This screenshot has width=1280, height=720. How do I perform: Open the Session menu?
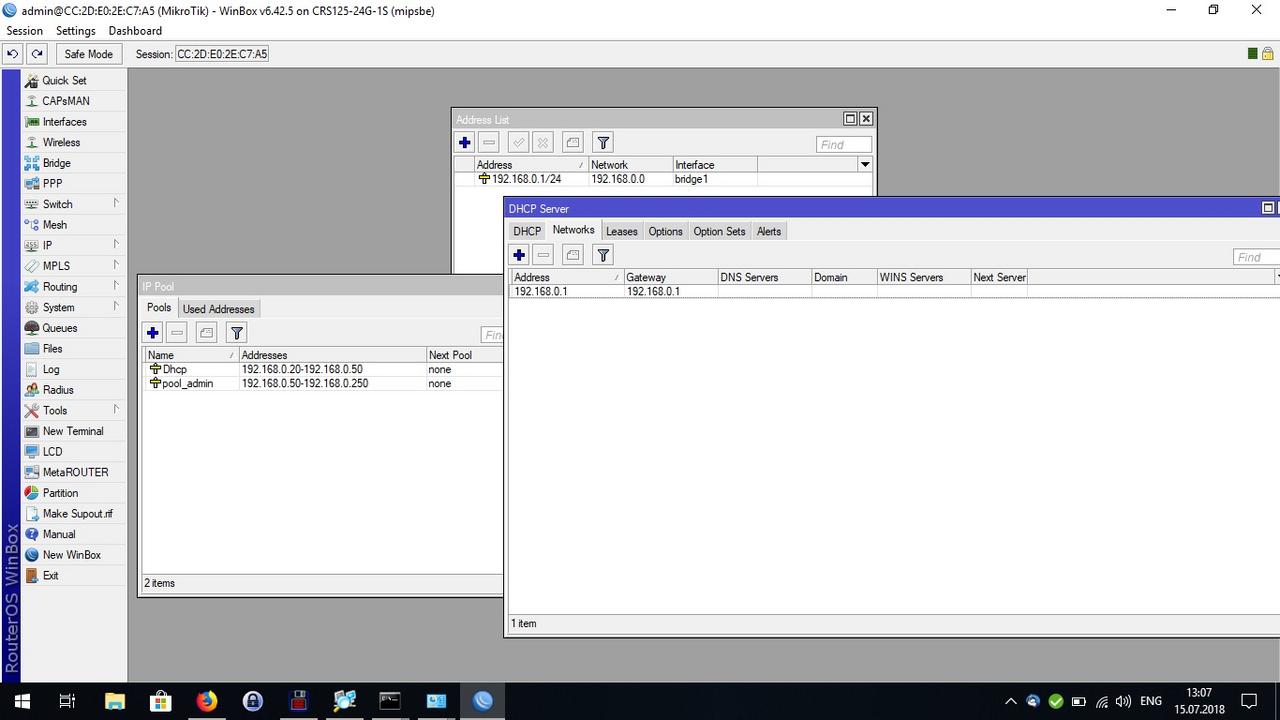[25, 31]
